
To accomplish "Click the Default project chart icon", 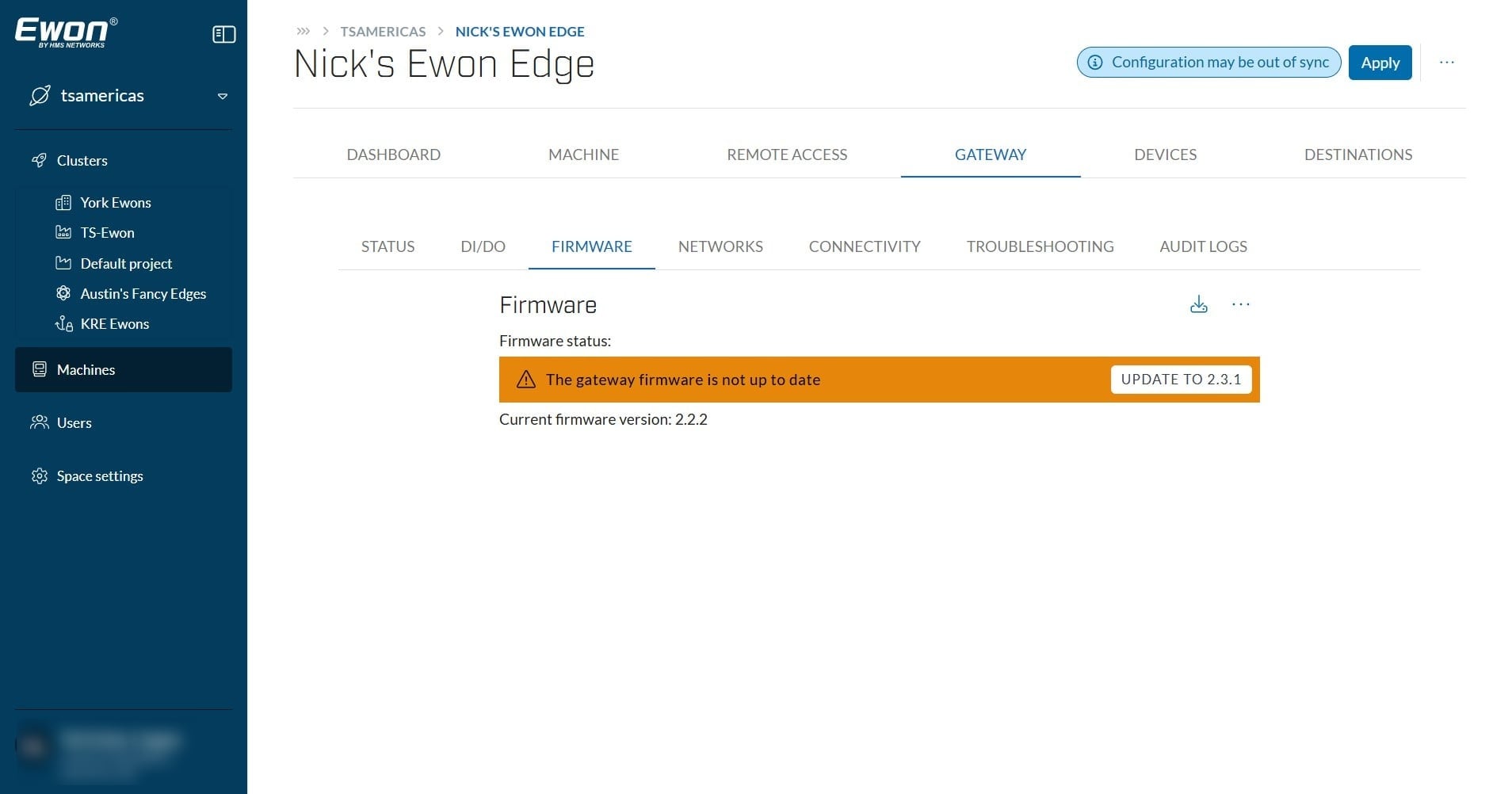I will point(63,263).
